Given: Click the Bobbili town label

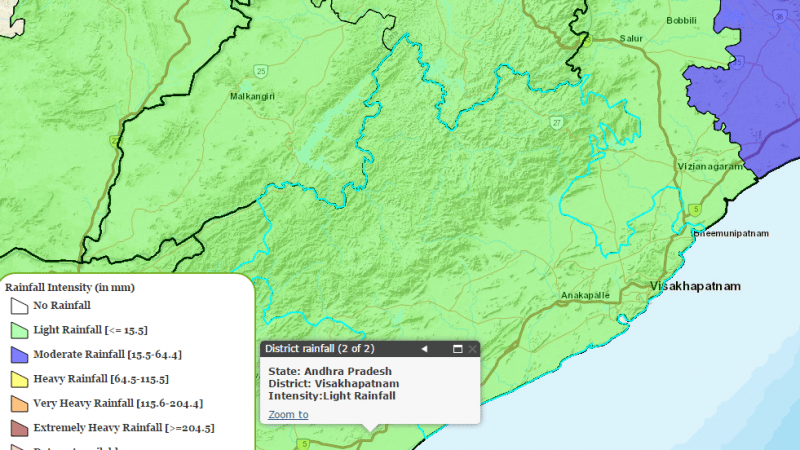Looking at the screenshot, I should click(x=681, y=20).
